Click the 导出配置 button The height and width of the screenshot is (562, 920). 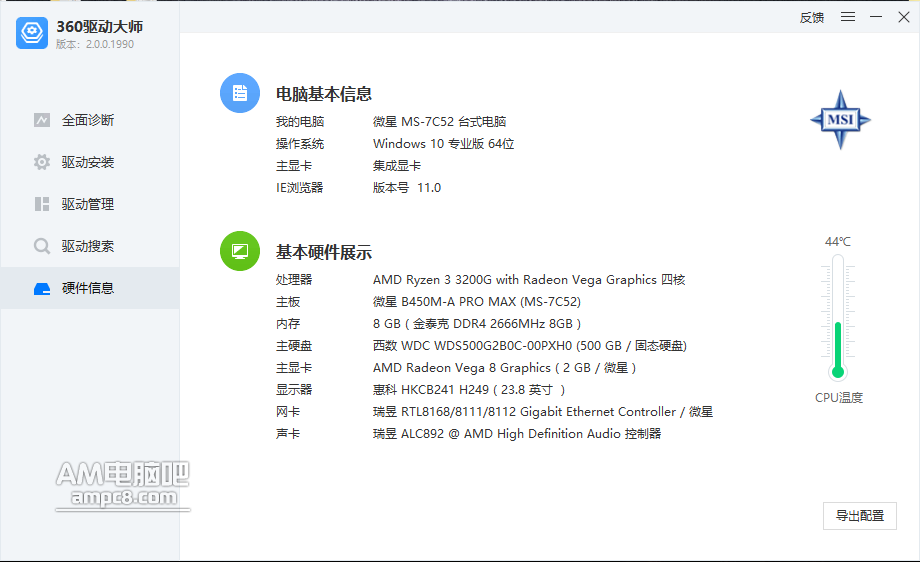(860, 516)
